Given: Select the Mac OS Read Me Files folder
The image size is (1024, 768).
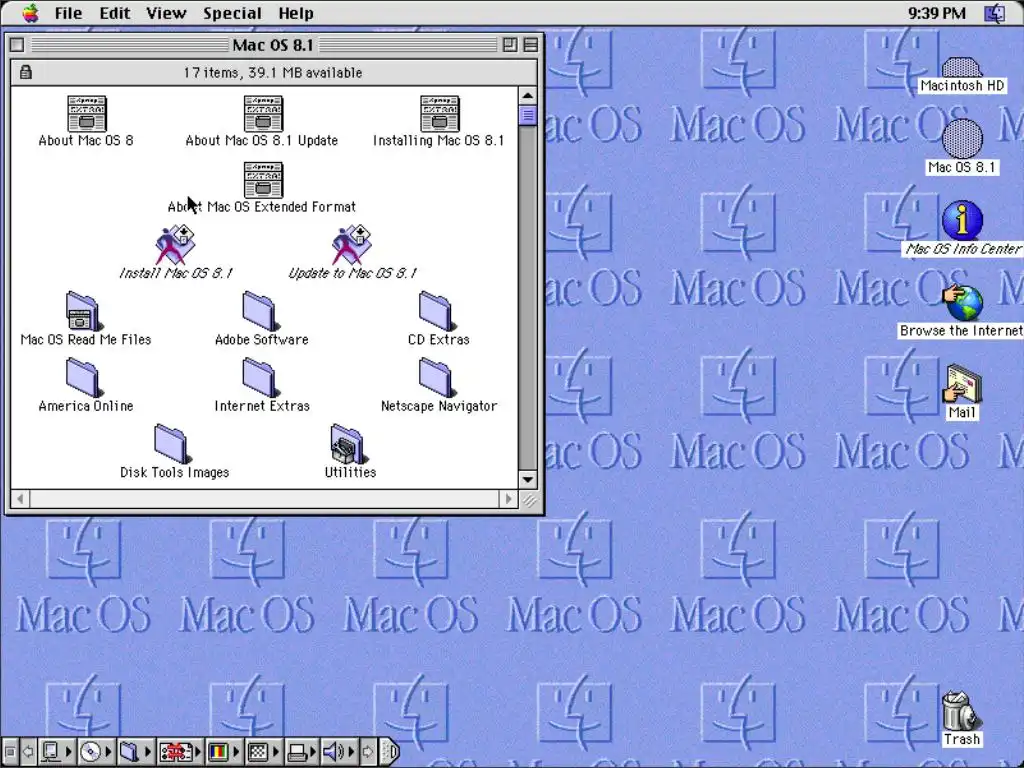Looking at the screenshot, I should point(83,312).
